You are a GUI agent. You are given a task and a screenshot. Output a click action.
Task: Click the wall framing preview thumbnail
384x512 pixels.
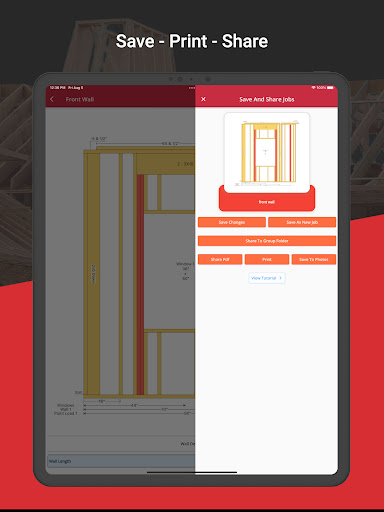(x=267, y=153)
